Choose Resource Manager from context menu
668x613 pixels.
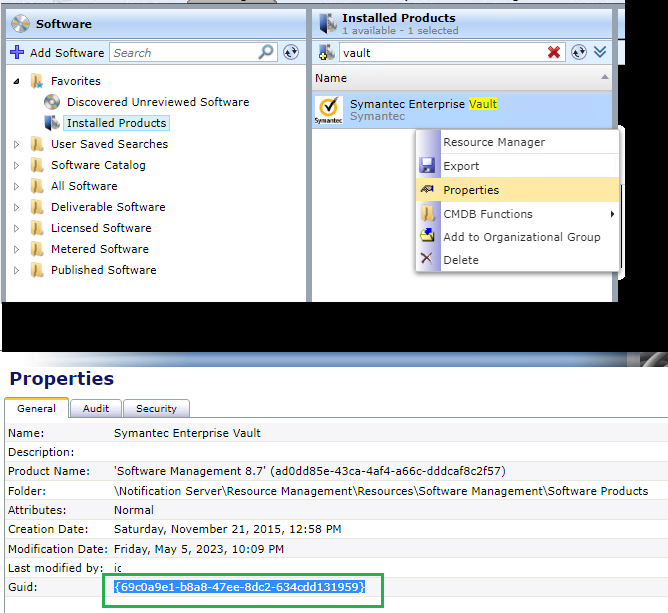(517, 142)
